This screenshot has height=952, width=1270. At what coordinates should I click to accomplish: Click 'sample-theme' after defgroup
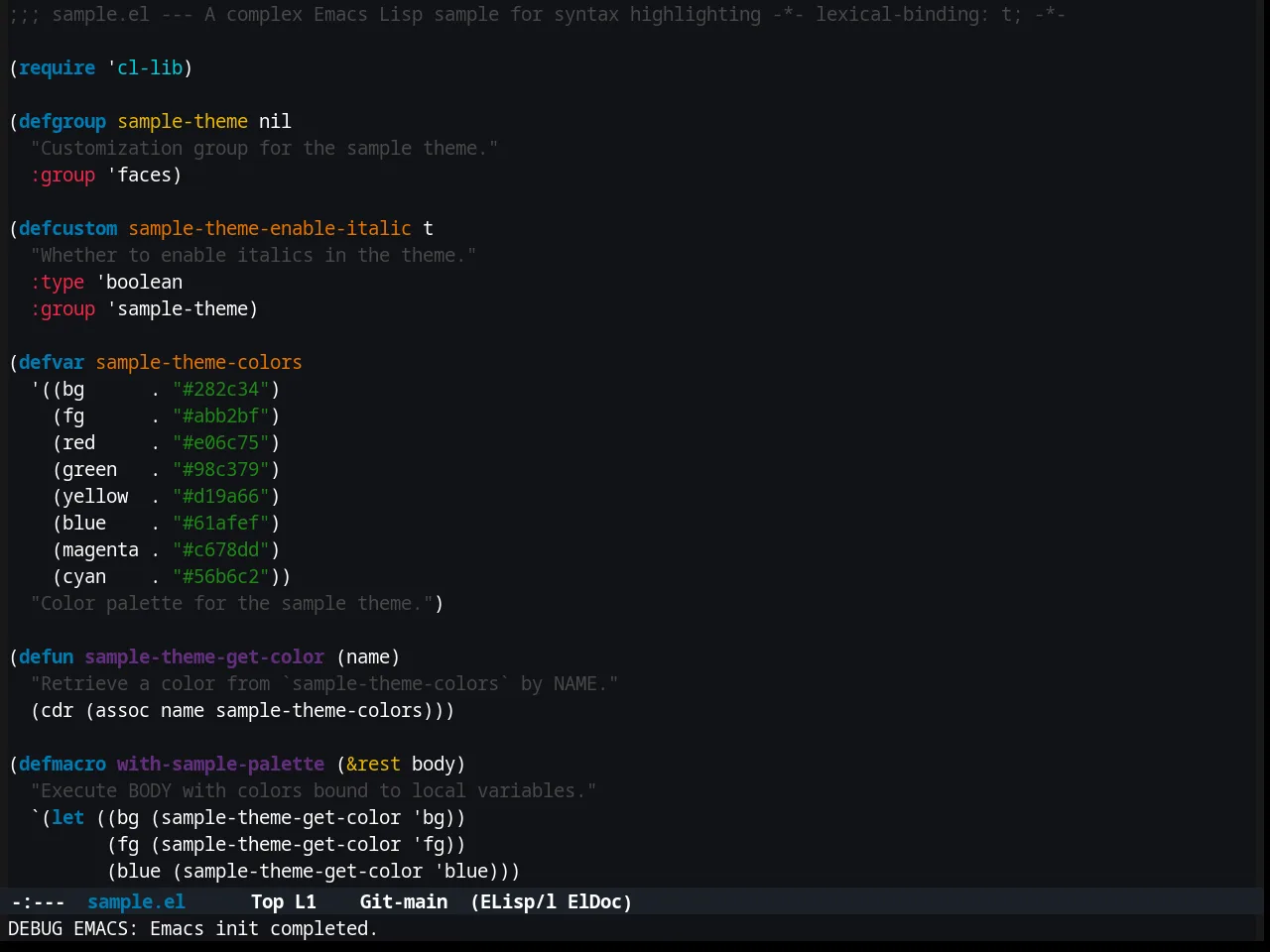(x=183, y=121)
